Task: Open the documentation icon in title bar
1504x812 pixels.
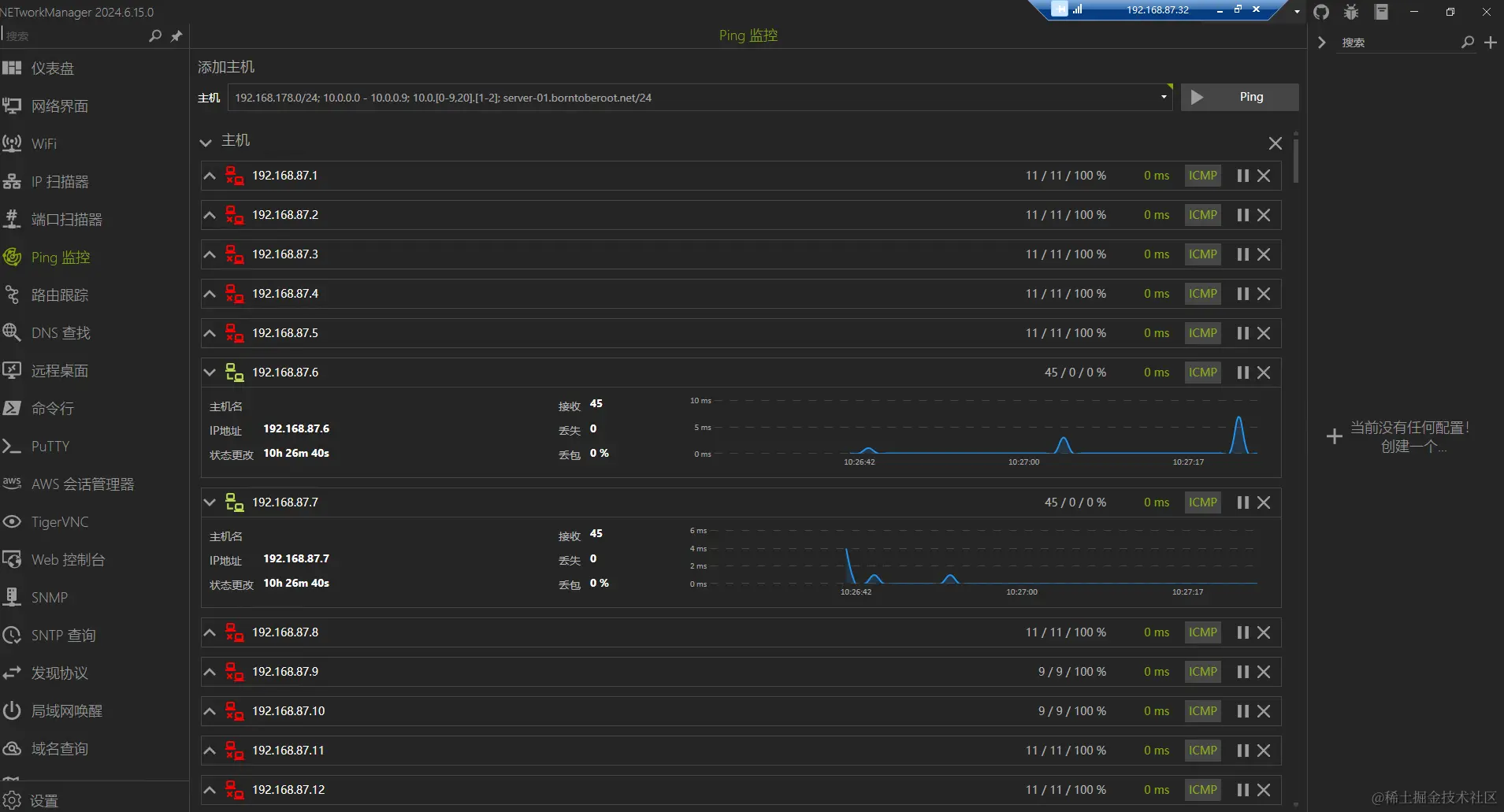Action: click(1381, 12)
